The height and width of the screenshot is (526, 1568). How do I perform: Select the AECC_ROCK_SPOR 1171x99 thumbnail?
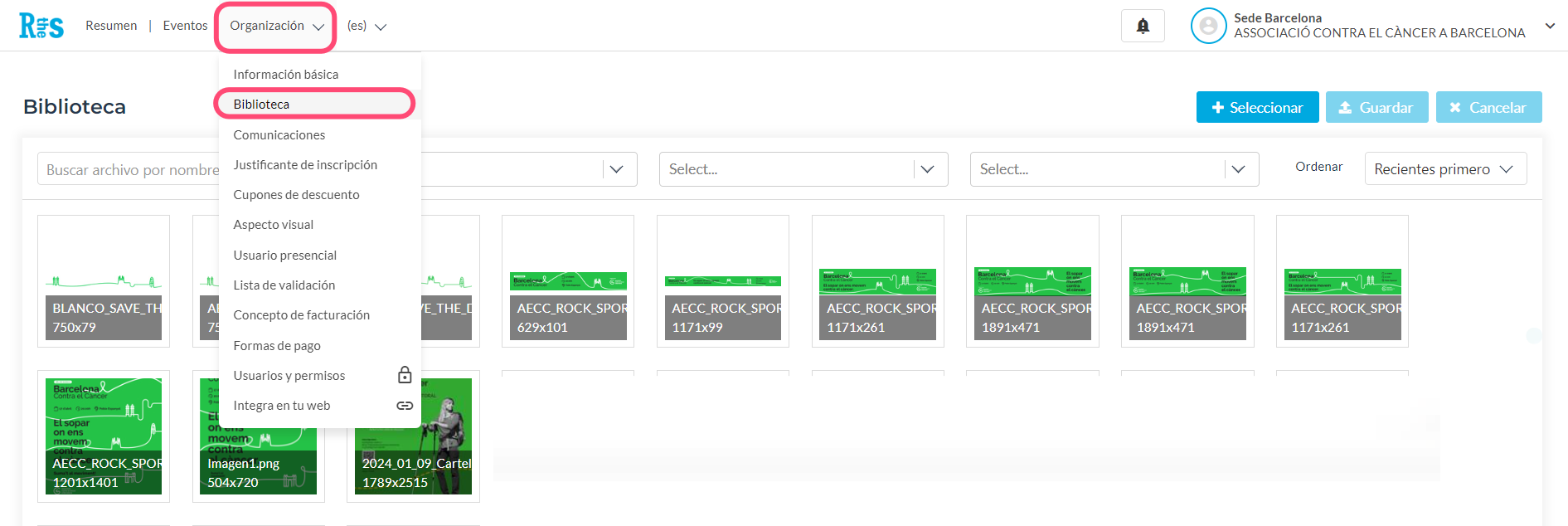[723, 281]
